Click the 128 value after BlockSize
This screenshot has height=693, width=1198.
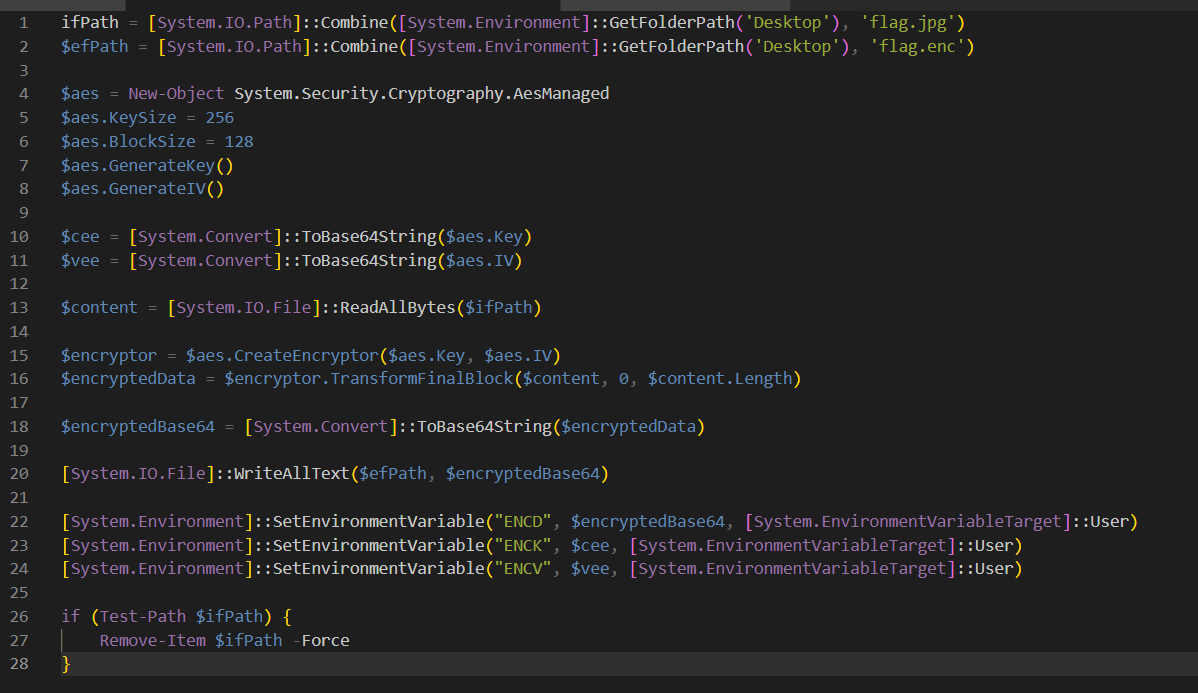click(239, 142)
